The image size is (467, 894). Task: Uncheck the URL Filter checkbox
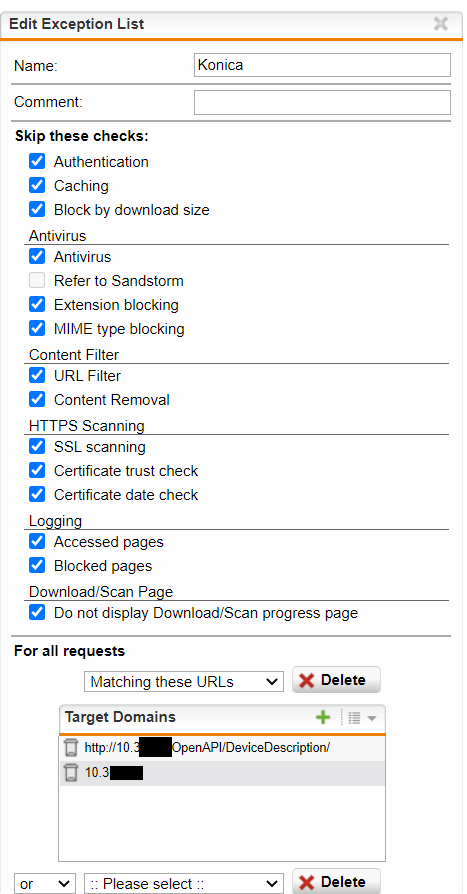tap(37, 375)
